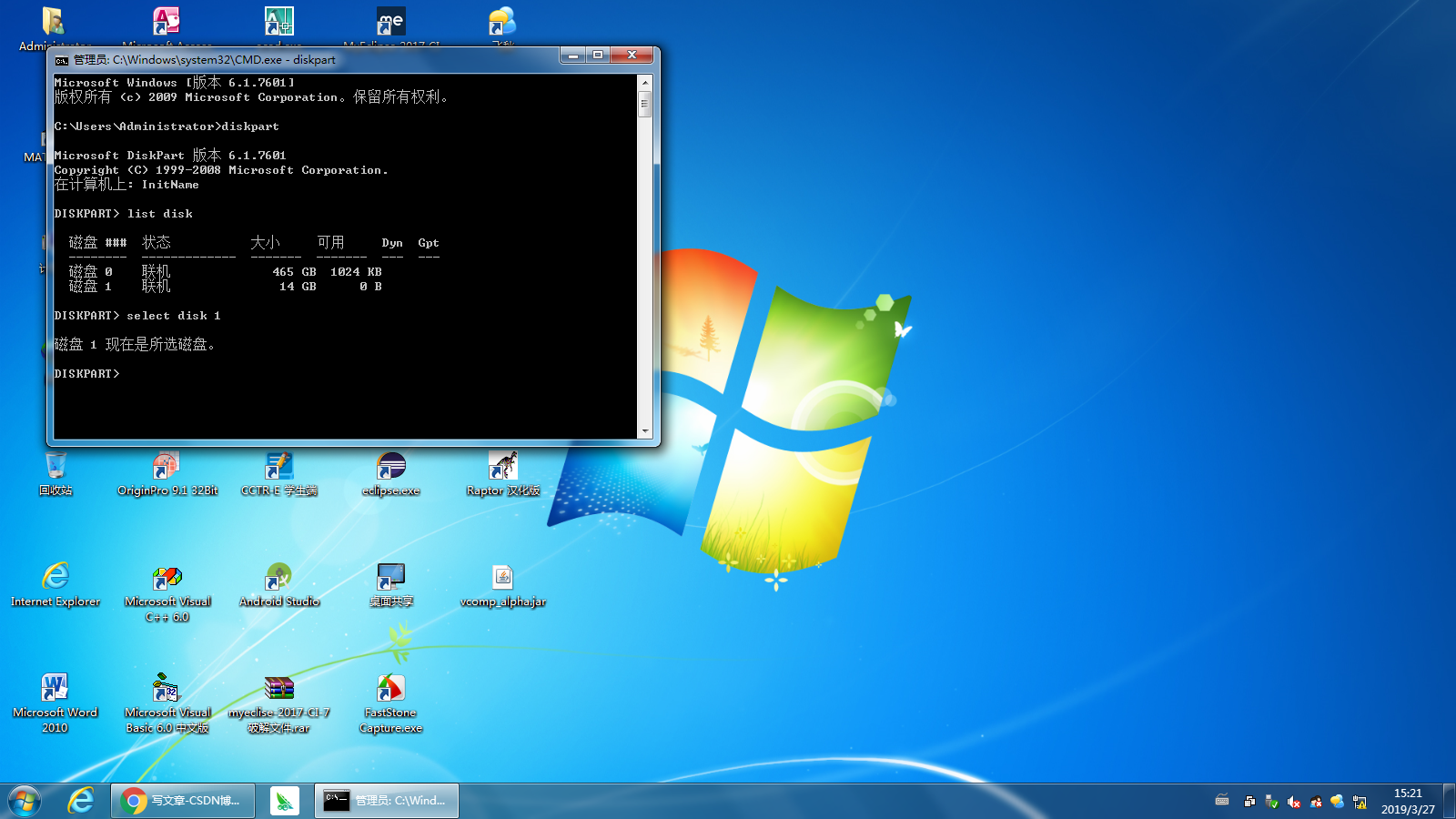Screen dimensions: 1456x819
Task: Click the Show Desktop strip beside clock
Action: (1449, 801)
